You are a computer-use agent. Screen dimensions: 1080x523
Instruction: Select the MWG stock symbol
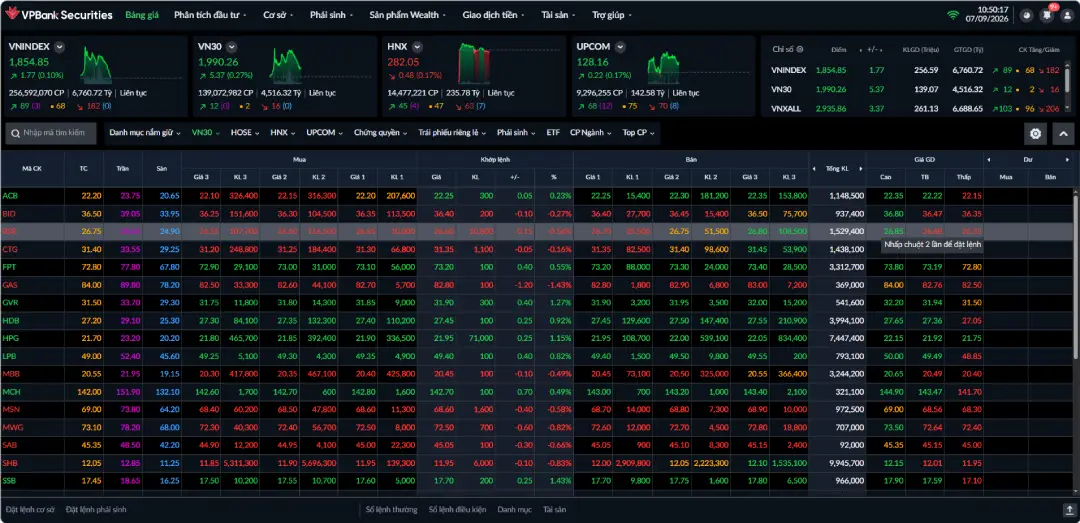click(12, 427)
